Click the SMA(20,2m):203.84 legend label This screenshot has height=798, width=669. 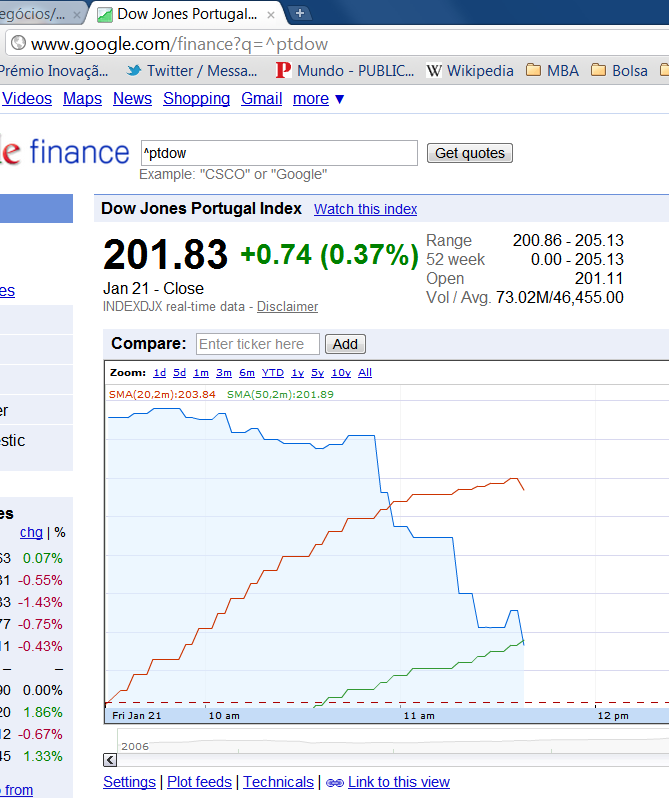click(x=162, y=394)
